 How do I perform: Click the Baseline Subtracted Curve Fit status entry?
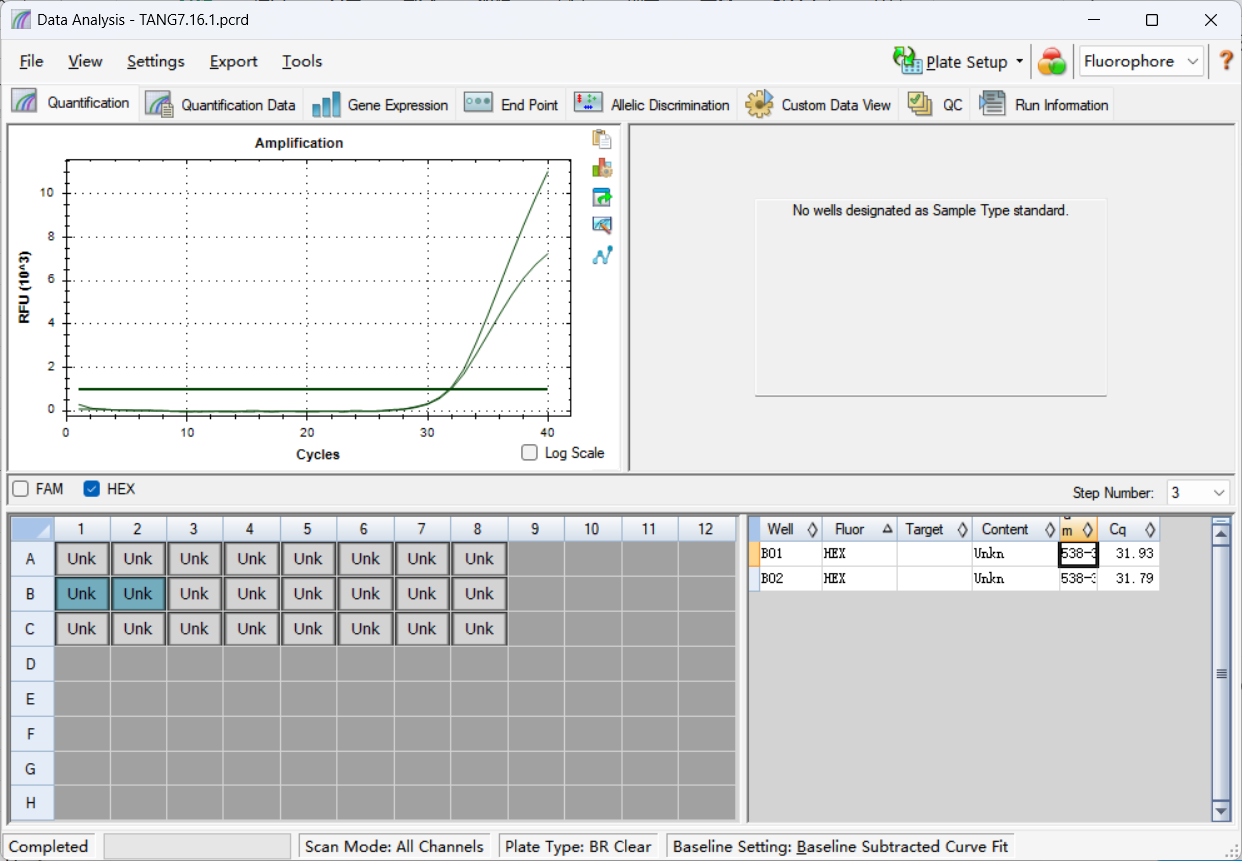point(840,846)
